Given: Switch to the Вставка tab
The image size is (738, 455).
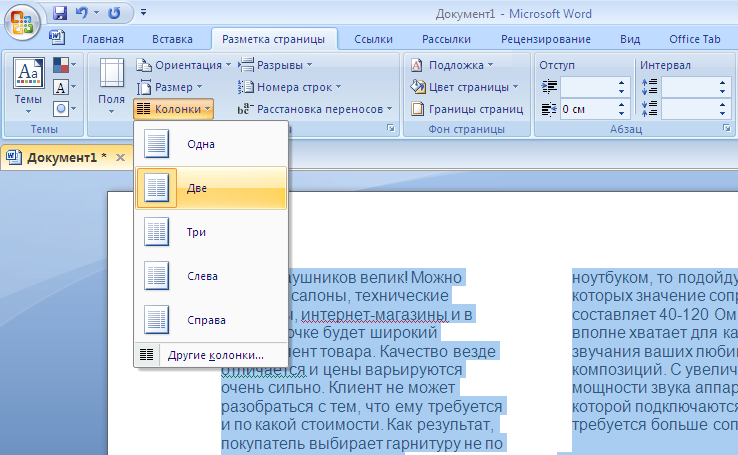Looking at the screenshot, I should 172,40.
